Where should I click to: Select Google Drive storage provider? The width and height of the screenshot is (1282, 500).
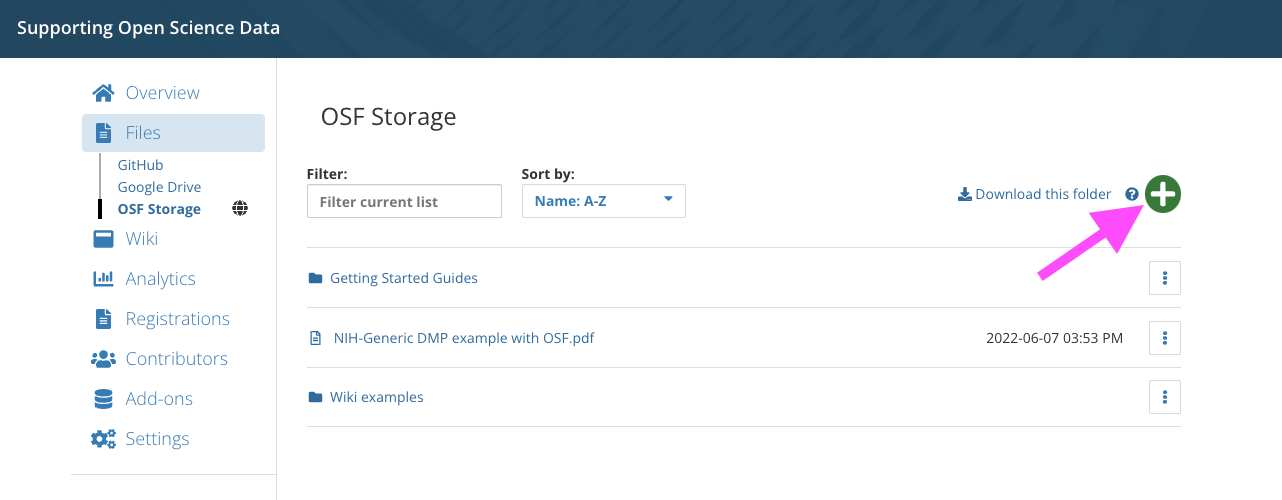(159, 187)
